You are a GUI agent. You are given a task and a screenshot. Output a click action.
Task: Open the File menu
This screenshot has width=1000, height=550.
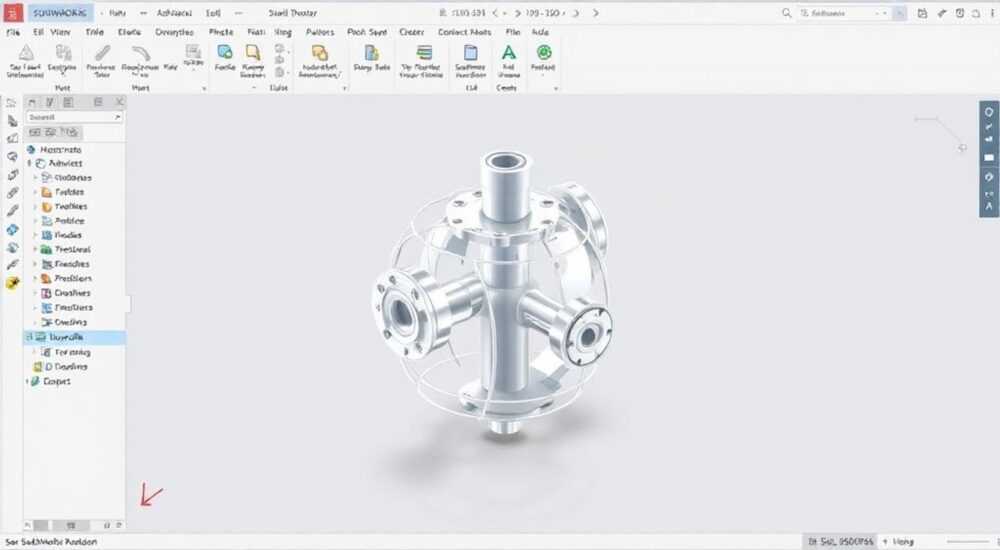pyautogui.click(x=13, y=32)
